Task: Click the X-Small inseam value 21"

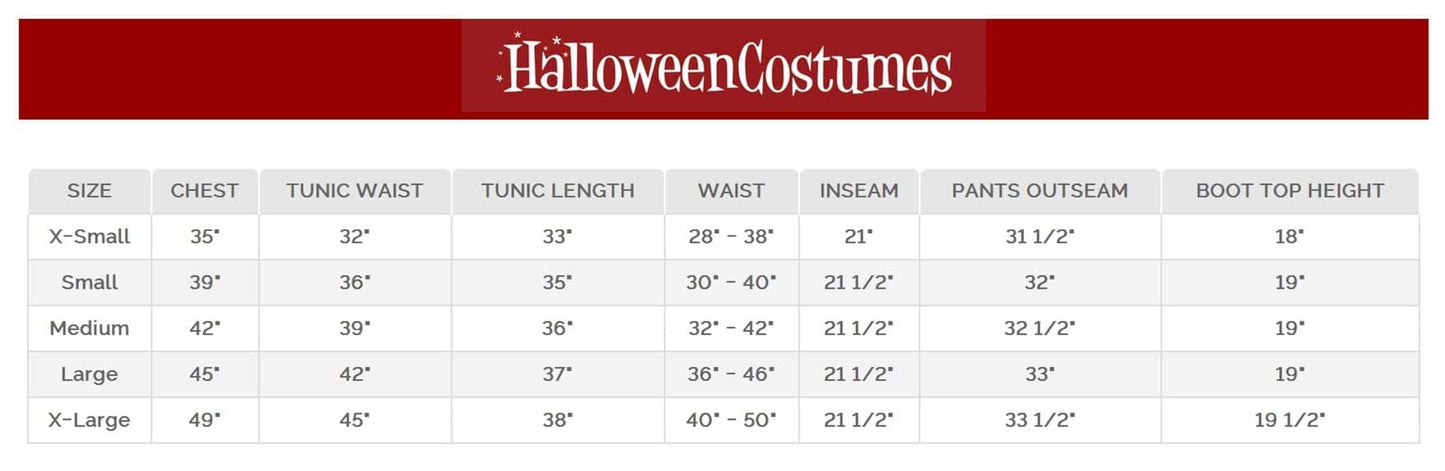Action: (858, 237)
